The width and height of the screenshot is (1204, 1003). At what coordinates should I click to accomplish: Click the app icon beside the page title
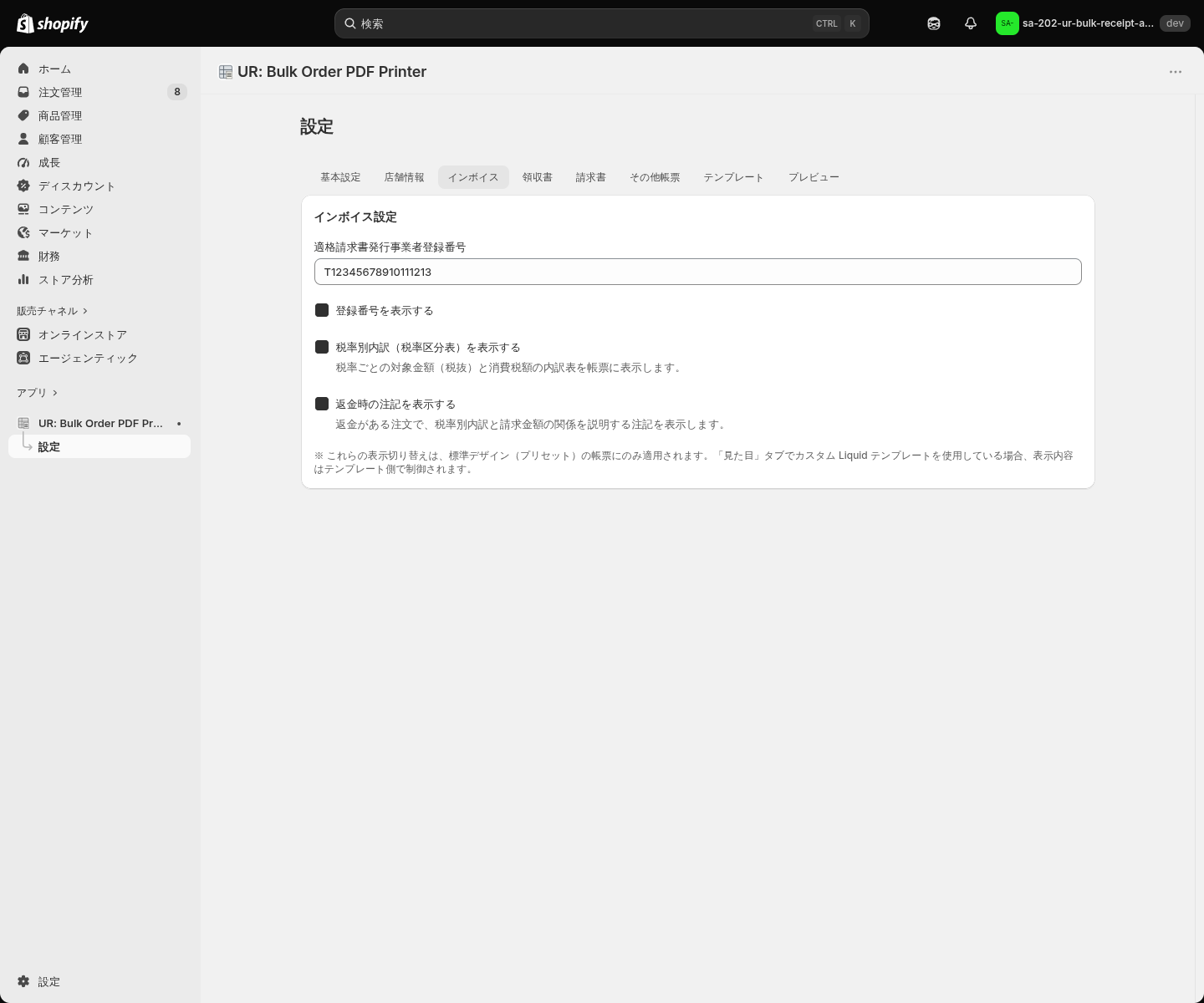point(226,72)
